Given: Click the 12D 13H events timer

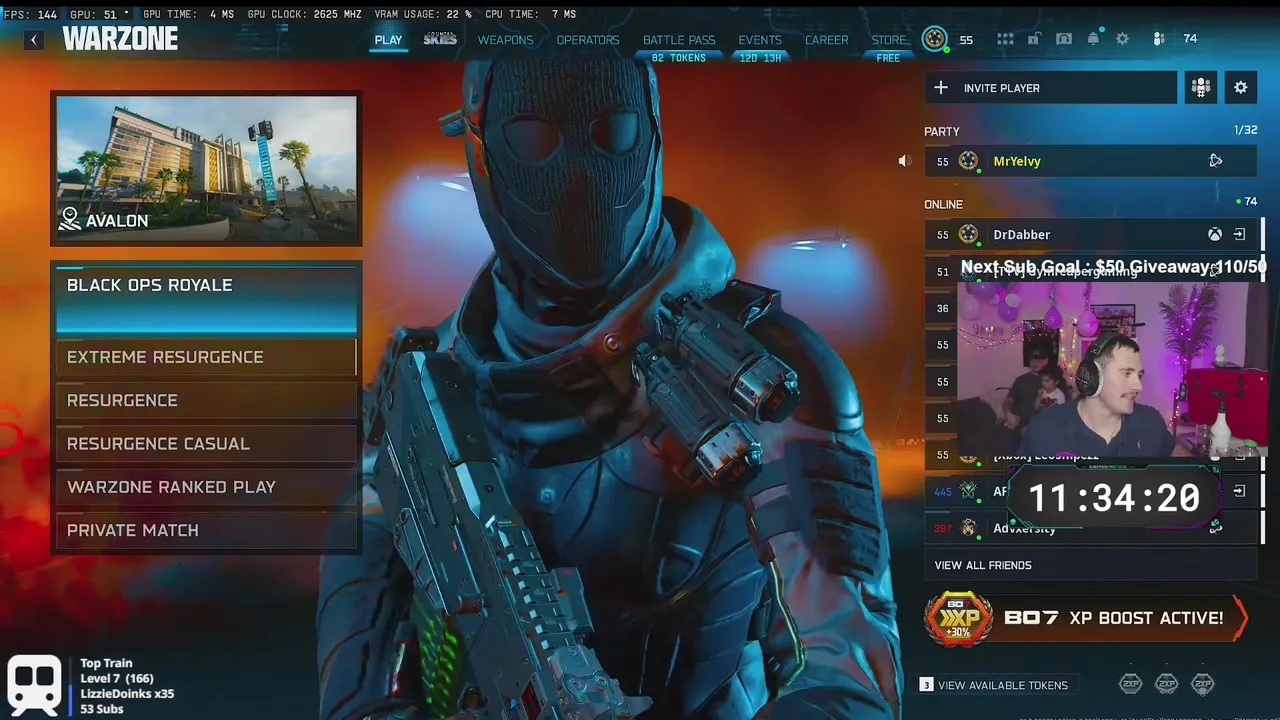Looking at the screenshot, I should (760, 58).
